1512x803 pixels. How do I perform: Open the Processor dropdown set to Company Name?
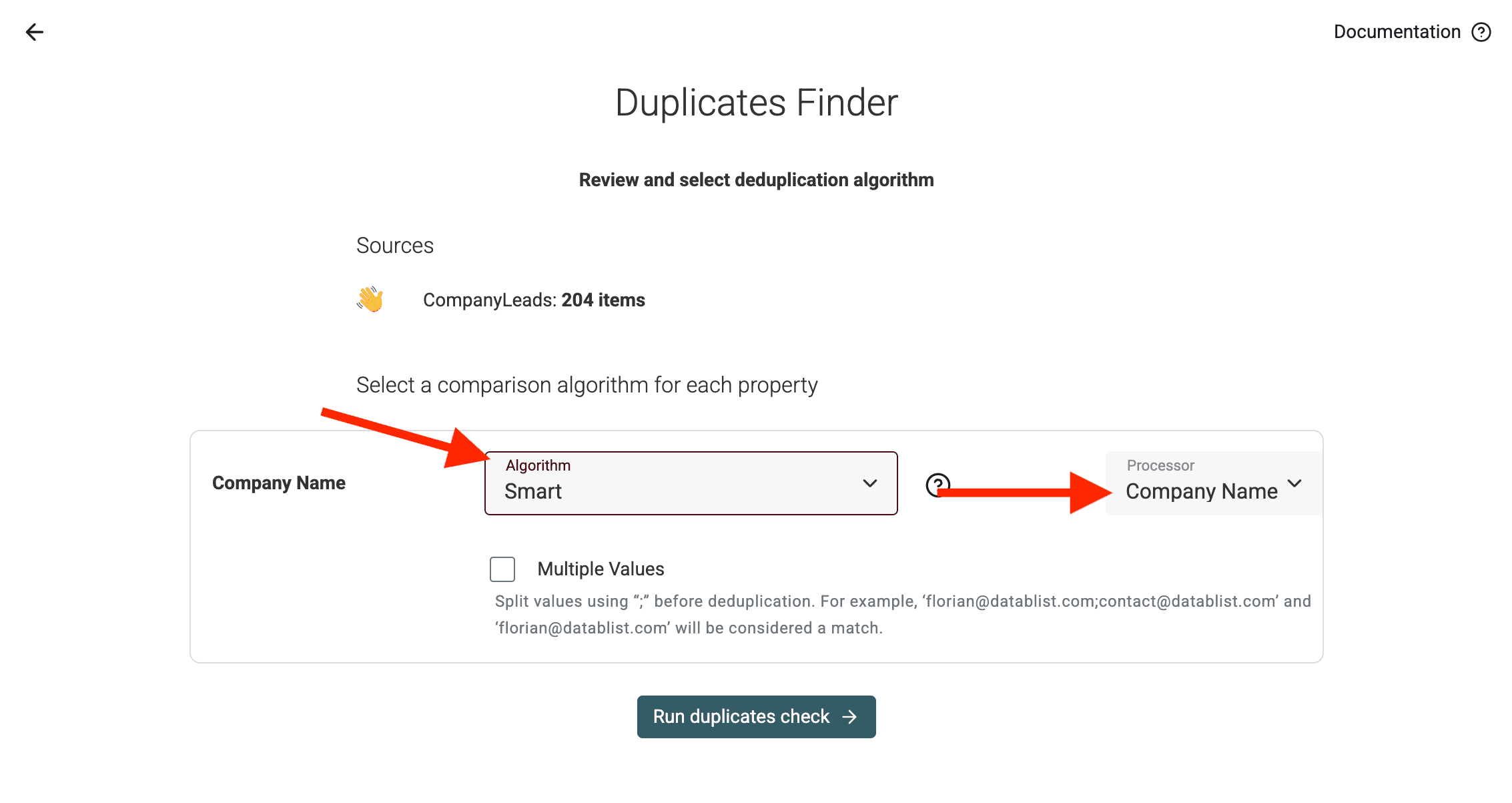[1212, 483]
